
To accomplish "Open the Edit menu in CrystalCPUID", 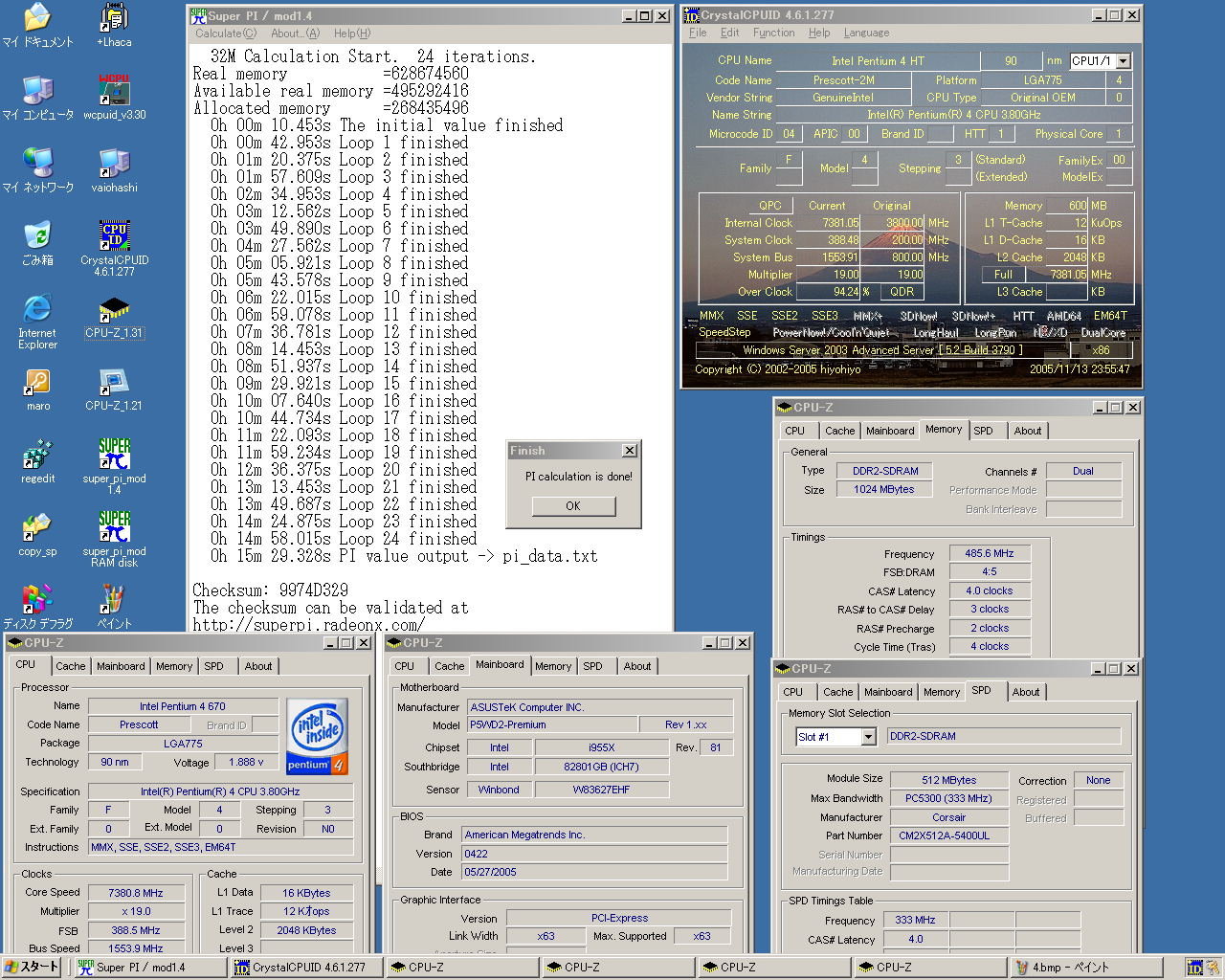I will pos(729,33).
